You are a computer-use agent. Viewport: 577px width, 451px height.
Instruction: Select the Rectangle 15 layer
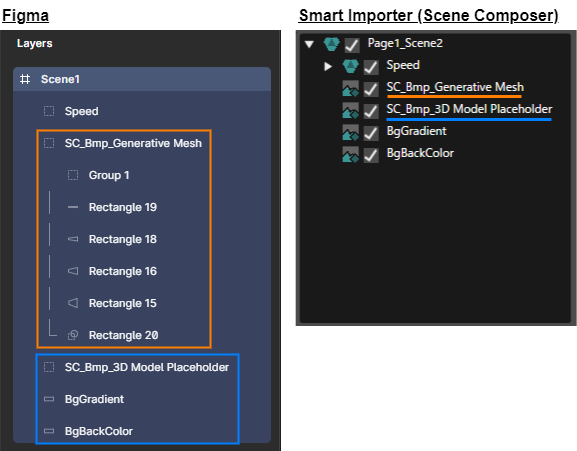pyautogui.click(x=123, y=303)
